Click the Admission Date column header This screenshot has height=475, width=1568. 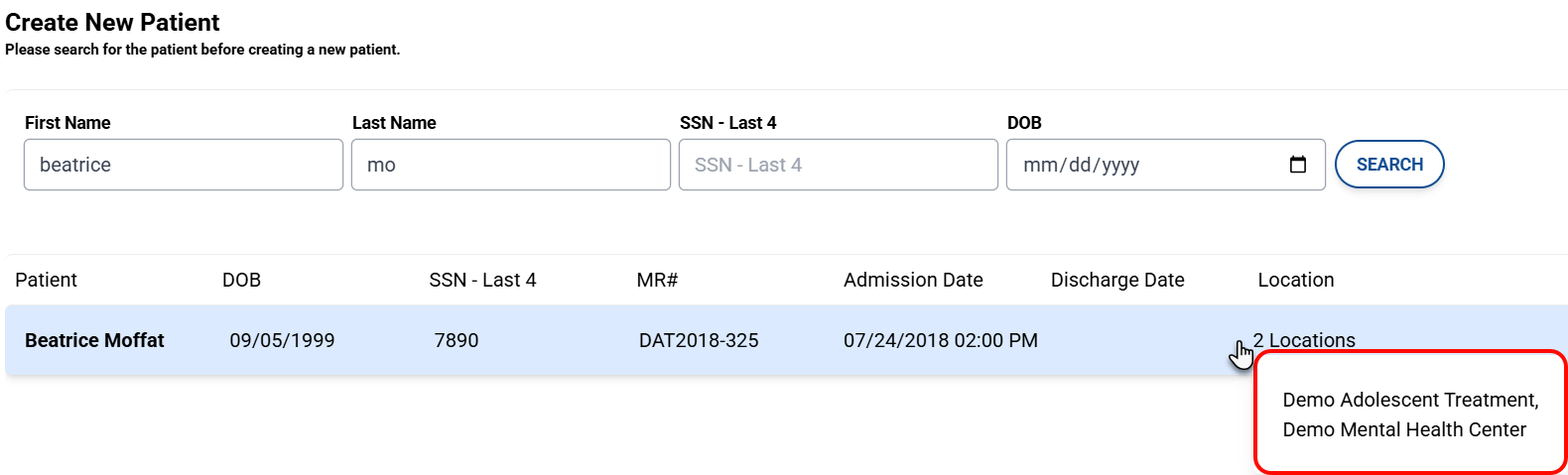(x=913, y=280)
